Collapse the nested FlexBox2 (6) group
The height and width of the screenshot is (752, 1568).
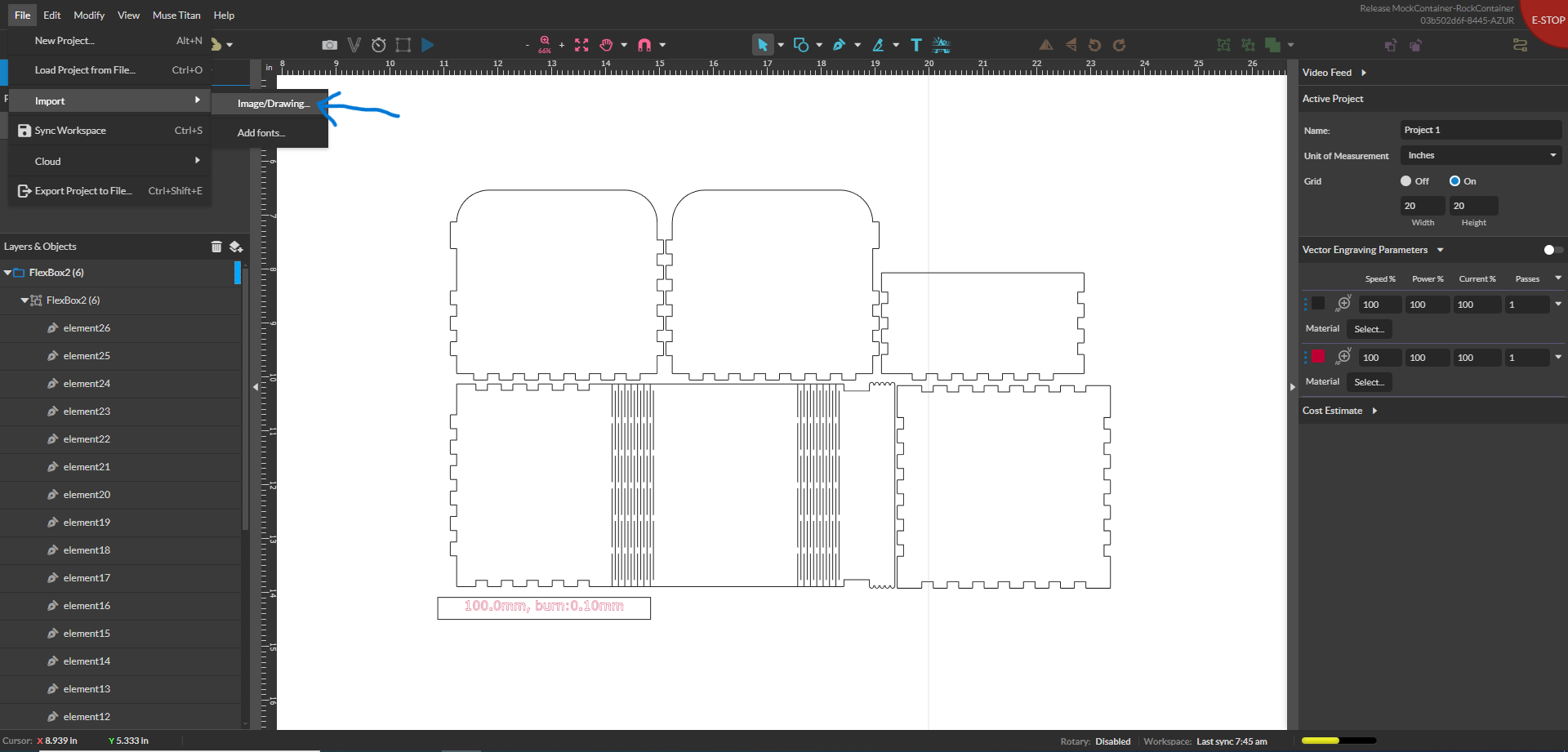[x=24, y=300]
